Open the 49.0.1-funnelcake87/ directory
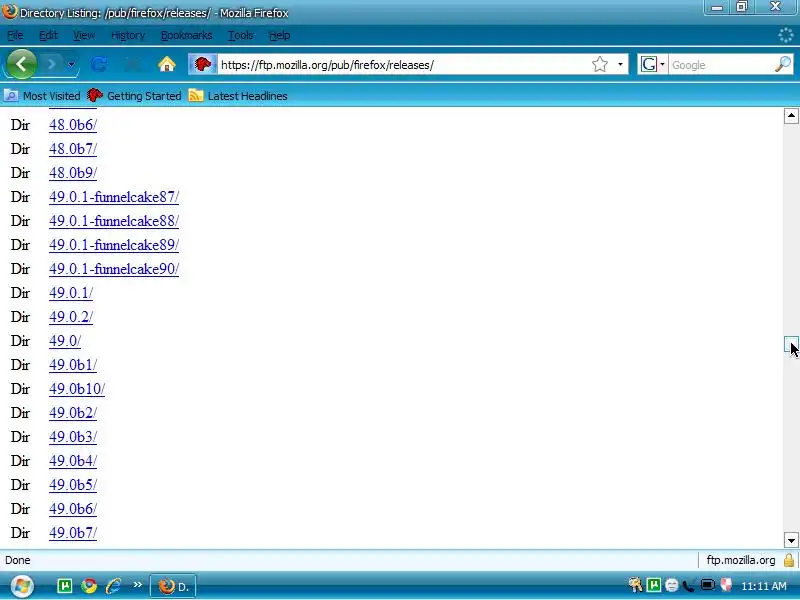This screenshot has width=800, height=600. pyautogui.click(x=114, y=197)
